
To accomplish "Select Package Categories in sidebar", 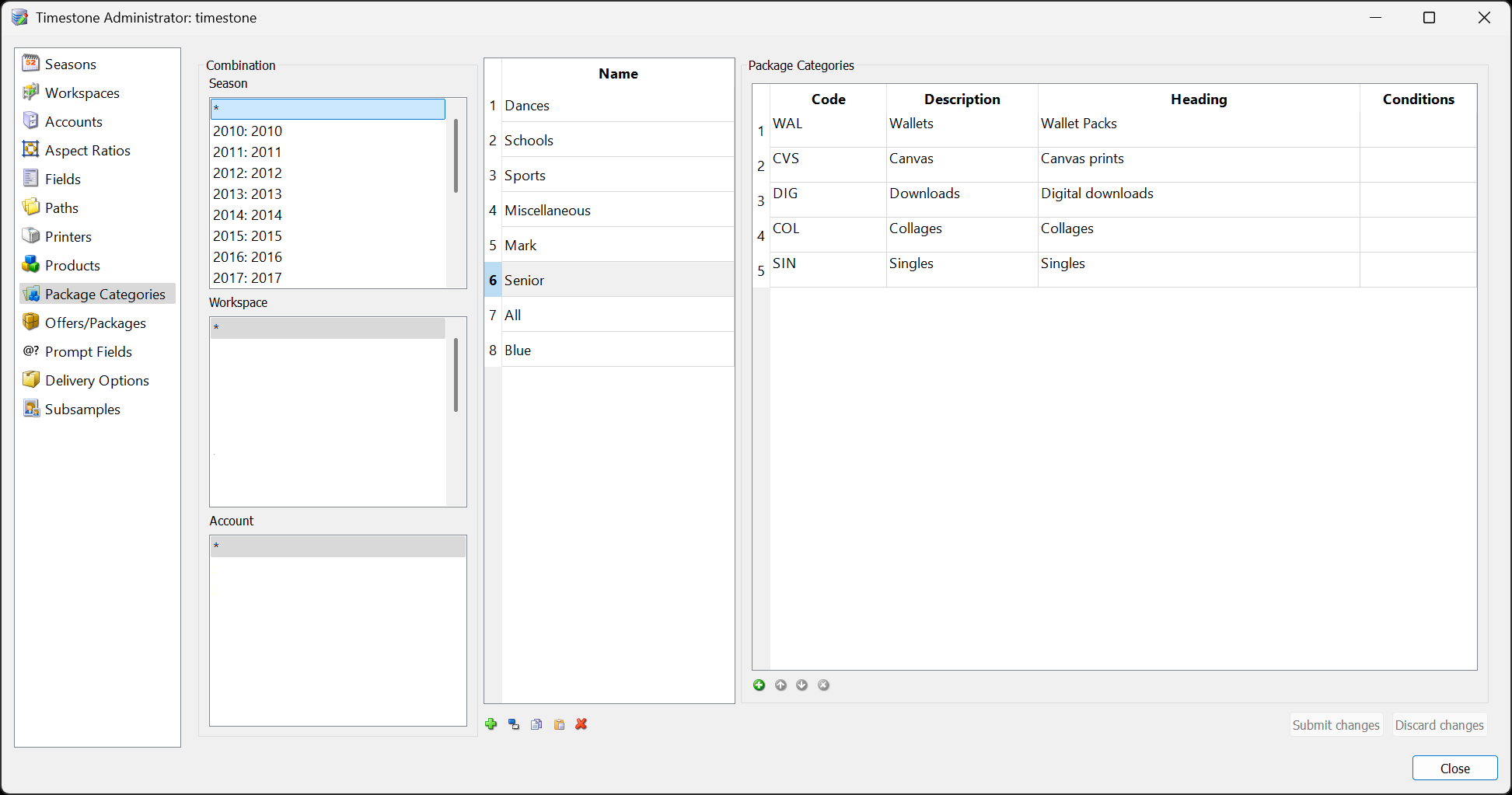I will [97, 294].
